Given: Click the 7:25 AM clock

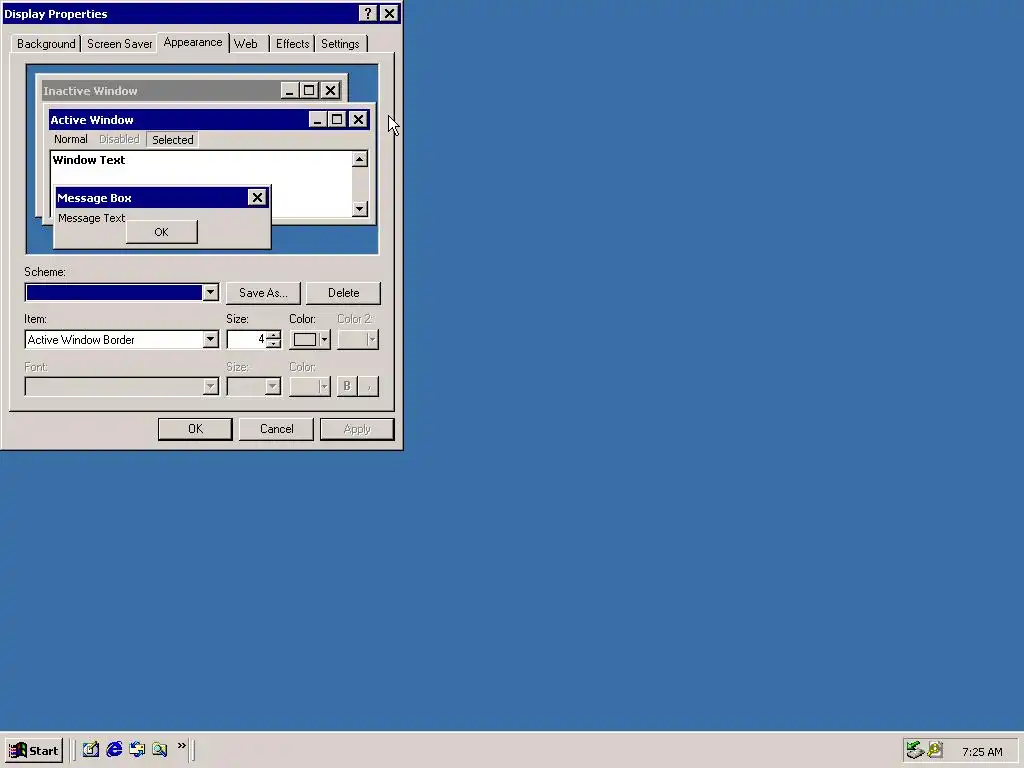Looking at the screenshot, I should [x=982, y=752].
